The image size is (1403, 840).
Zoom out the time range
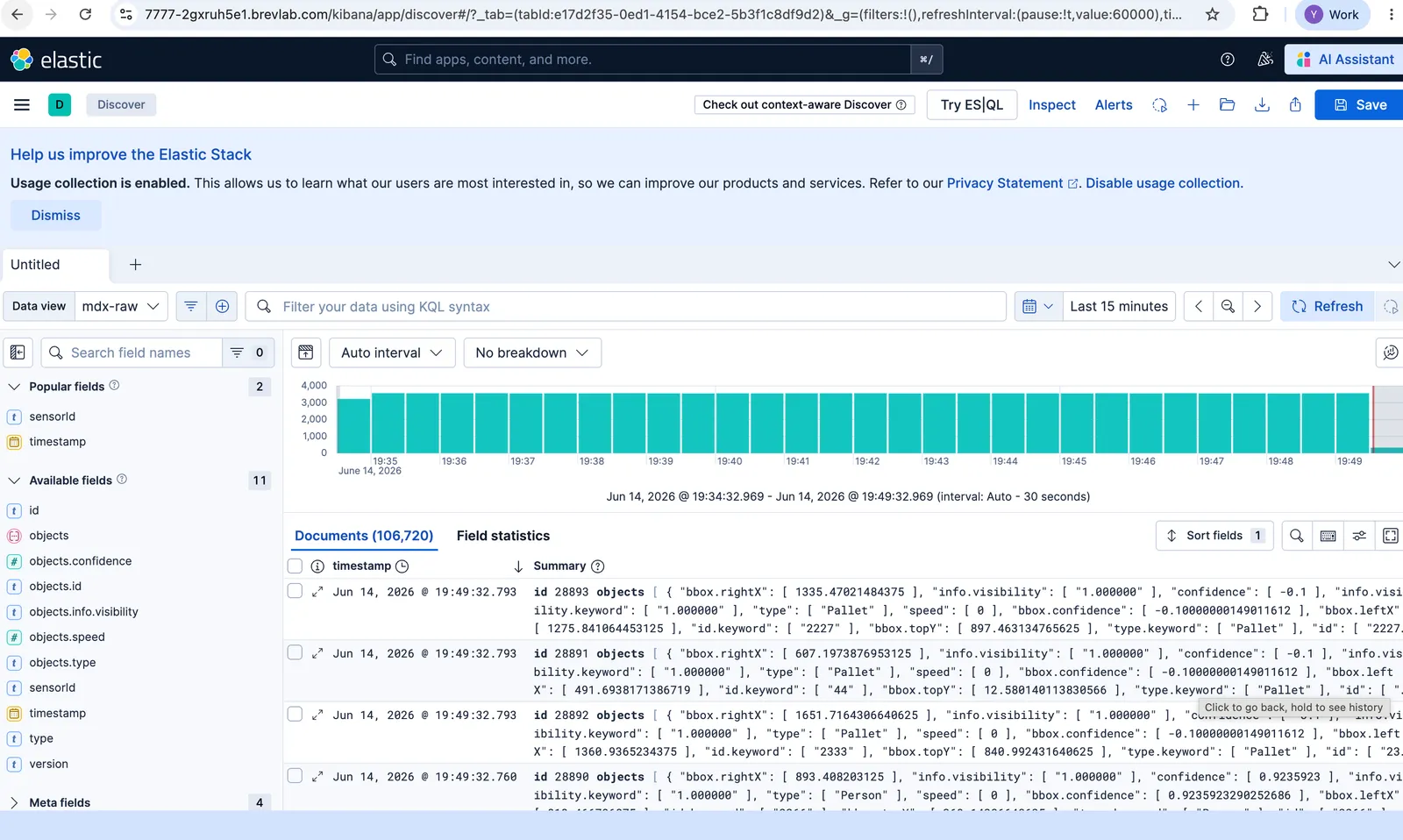pyautogui.click(x=1228, y=306)
